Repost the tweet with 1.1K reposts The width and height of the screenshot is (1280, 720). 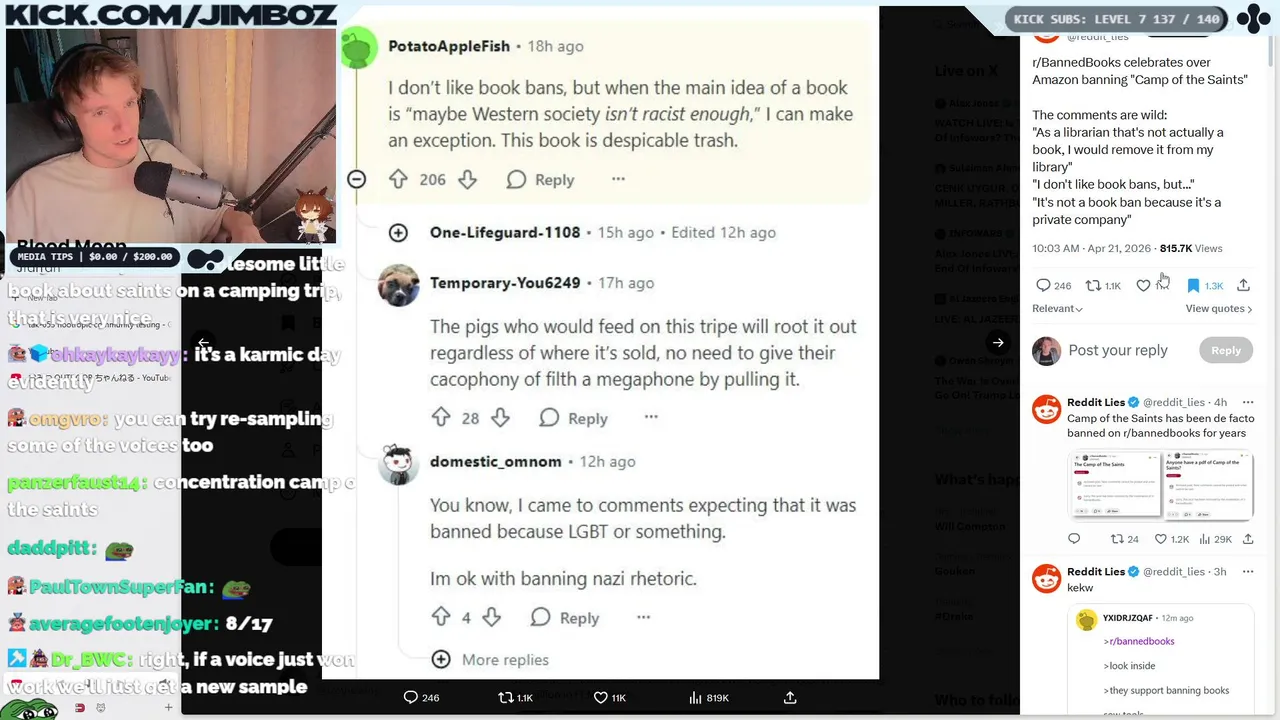(x=1094, y=286)
